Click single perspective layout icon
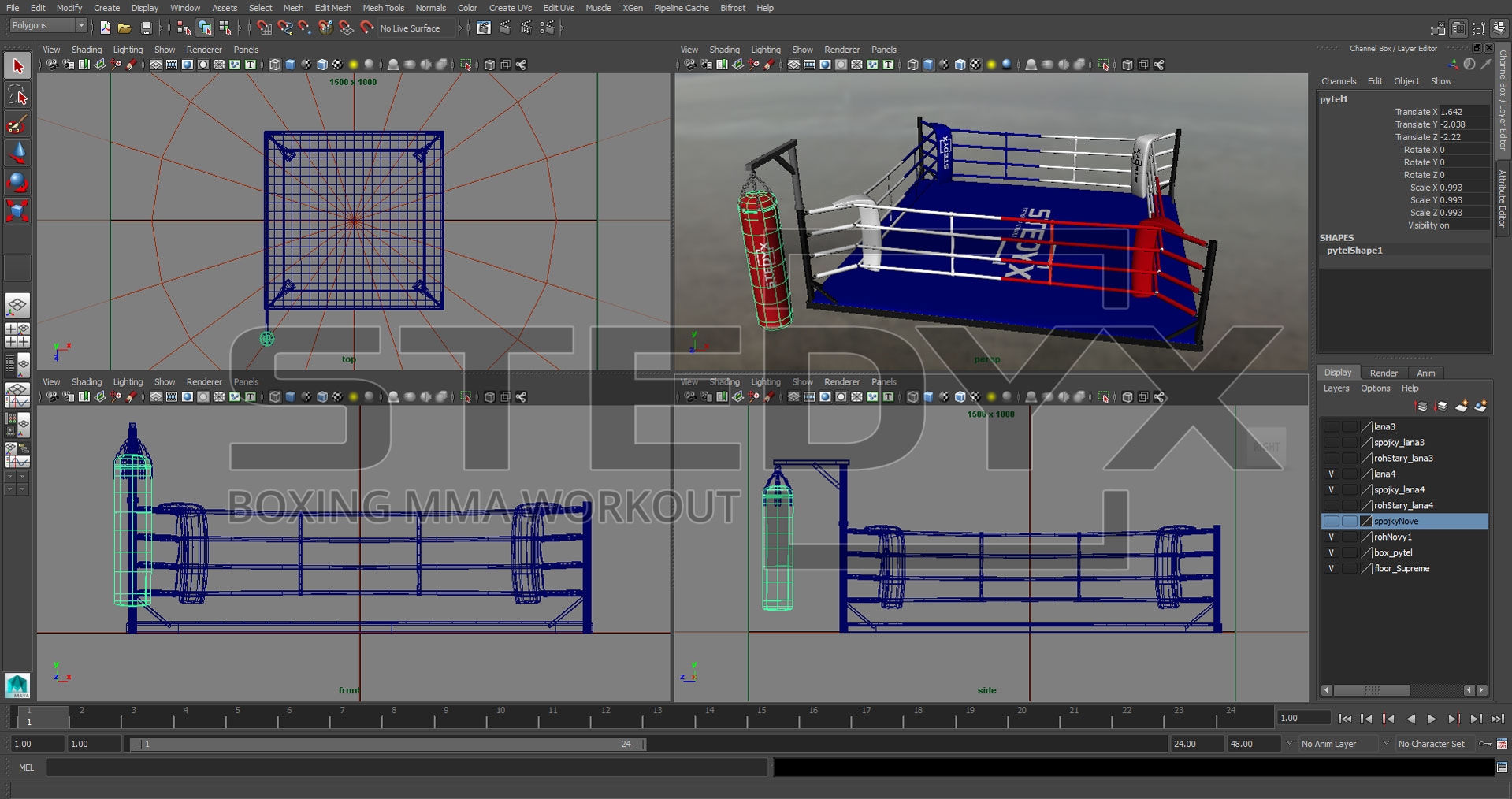The image size is (1512, 799). pyautogui.click(x=17, y=306)
